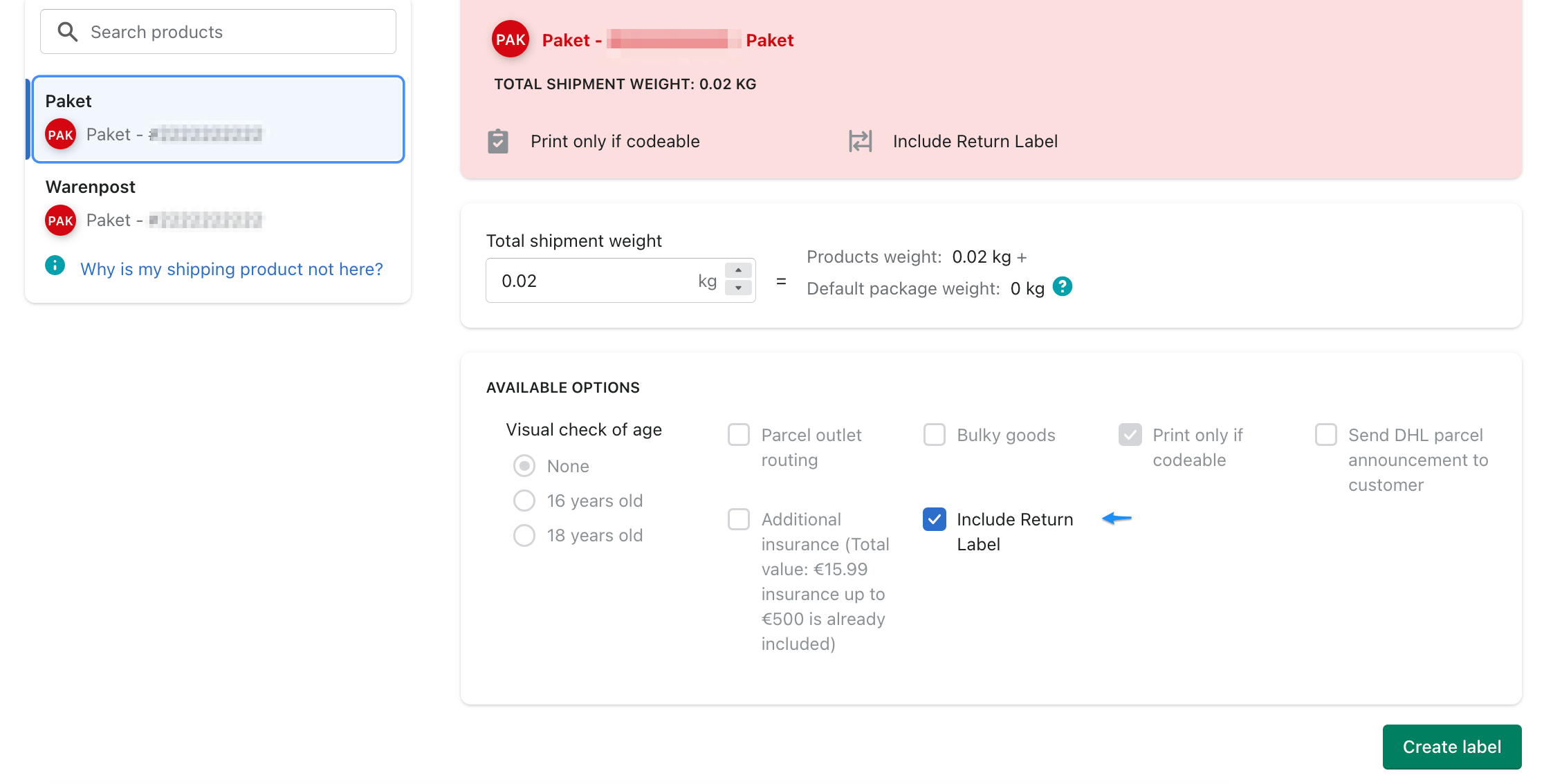Click the info icon beside the shipping product question
The height and width of the screenshot is (784, 1562).
pyautogui.click(x=55, y=265)
